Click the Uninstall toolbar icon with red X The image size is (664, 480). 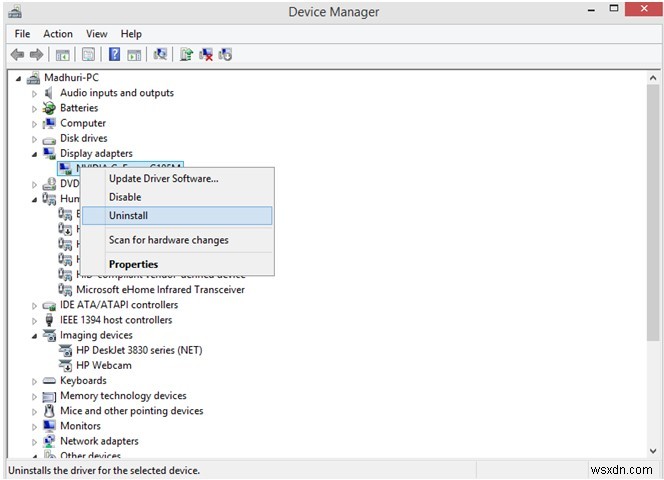206,54
